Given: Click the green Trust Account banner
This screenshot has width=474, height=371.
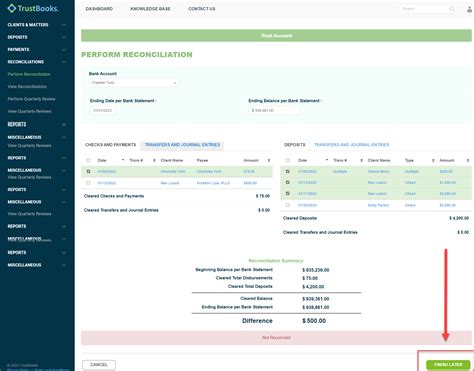Looking at the screenshot, I should pyautogui.click(x=276, y=36).
